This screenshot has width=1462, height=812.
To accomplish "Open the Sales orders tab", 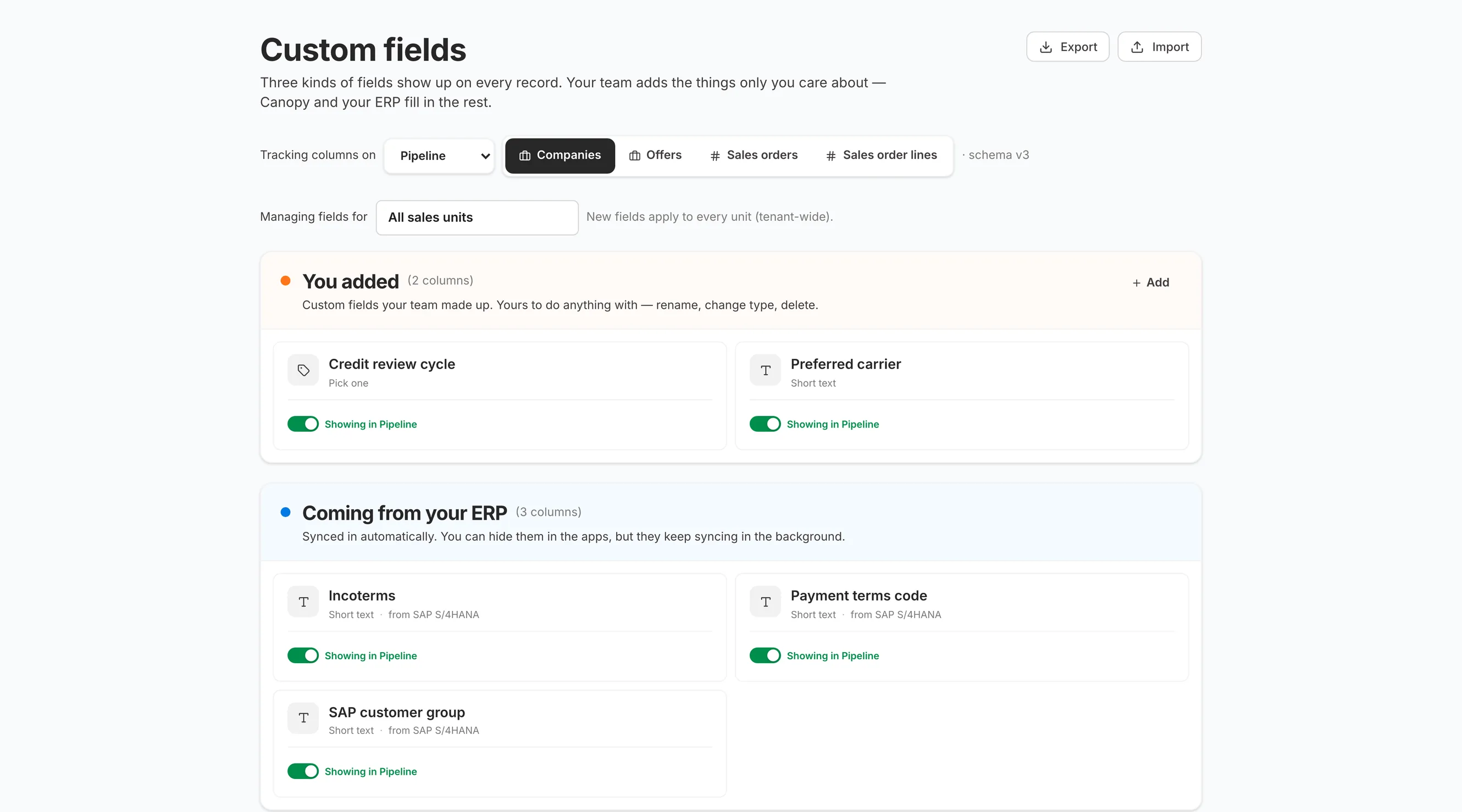I will click(754, 155).
